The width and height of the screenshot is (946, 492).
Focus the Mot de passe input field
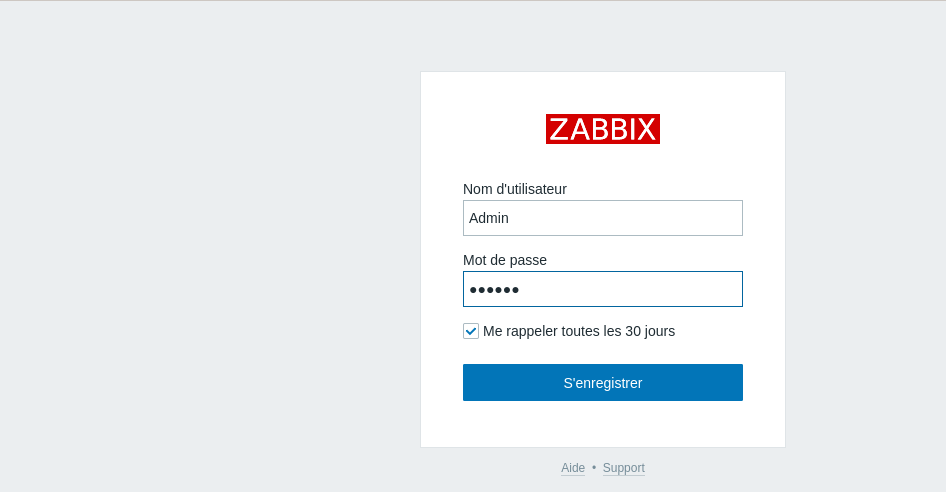602,289
